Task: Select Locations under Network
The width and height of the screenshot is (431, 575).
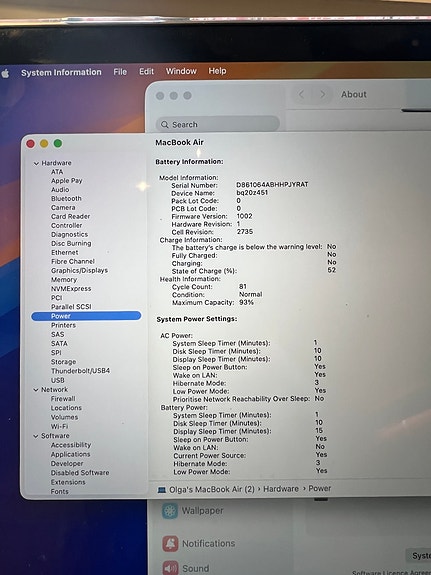Action: click(66, 408)
